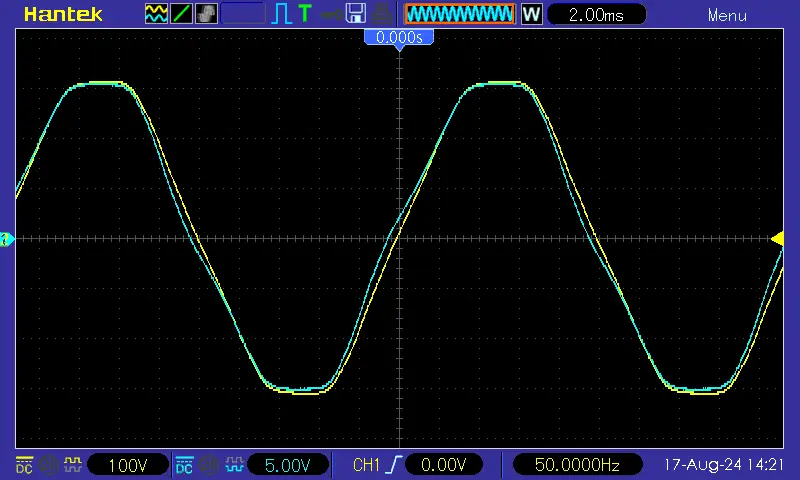Click the CH2 5.00V volts-per-division readout
800x480 pixels.
287,465
